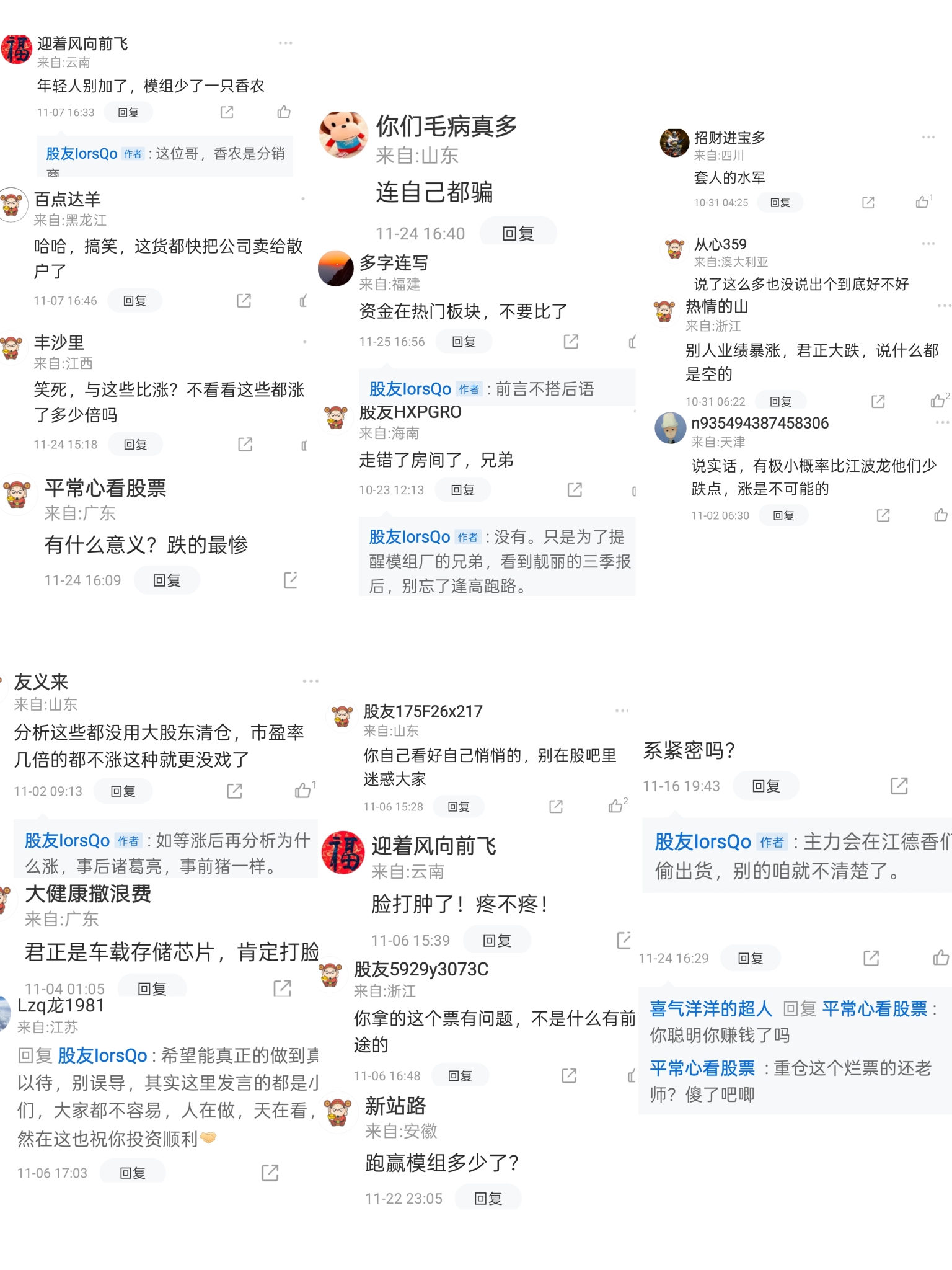Image resolution: width=952 pixels, height=1270 pixels.
Task: Open 喜气洋洋的超人 user profile link
Action: (x=711, y=1008)
